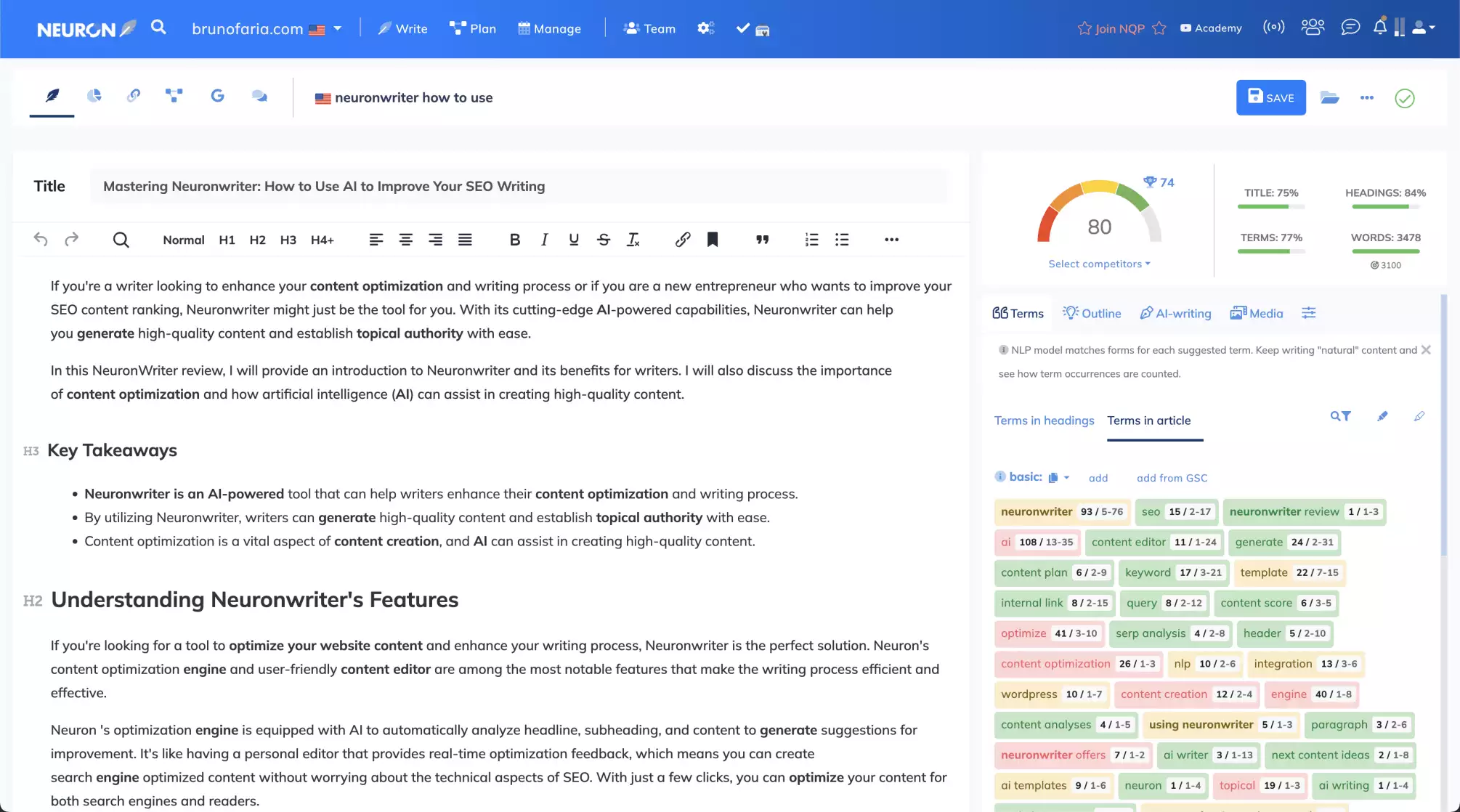Switch to the Media tab

[x=1257, y=313]
